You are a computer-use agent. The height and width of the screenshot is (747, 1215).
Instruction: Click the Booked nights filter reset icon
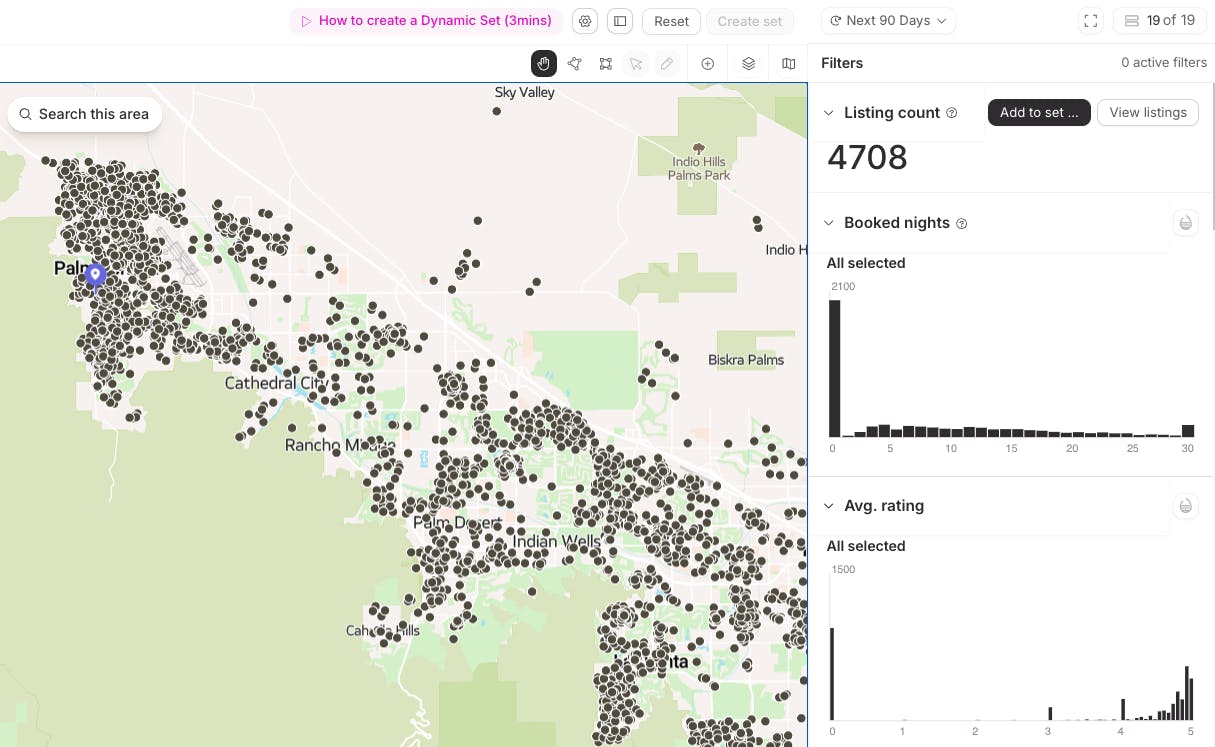[x=1186, y=223]
